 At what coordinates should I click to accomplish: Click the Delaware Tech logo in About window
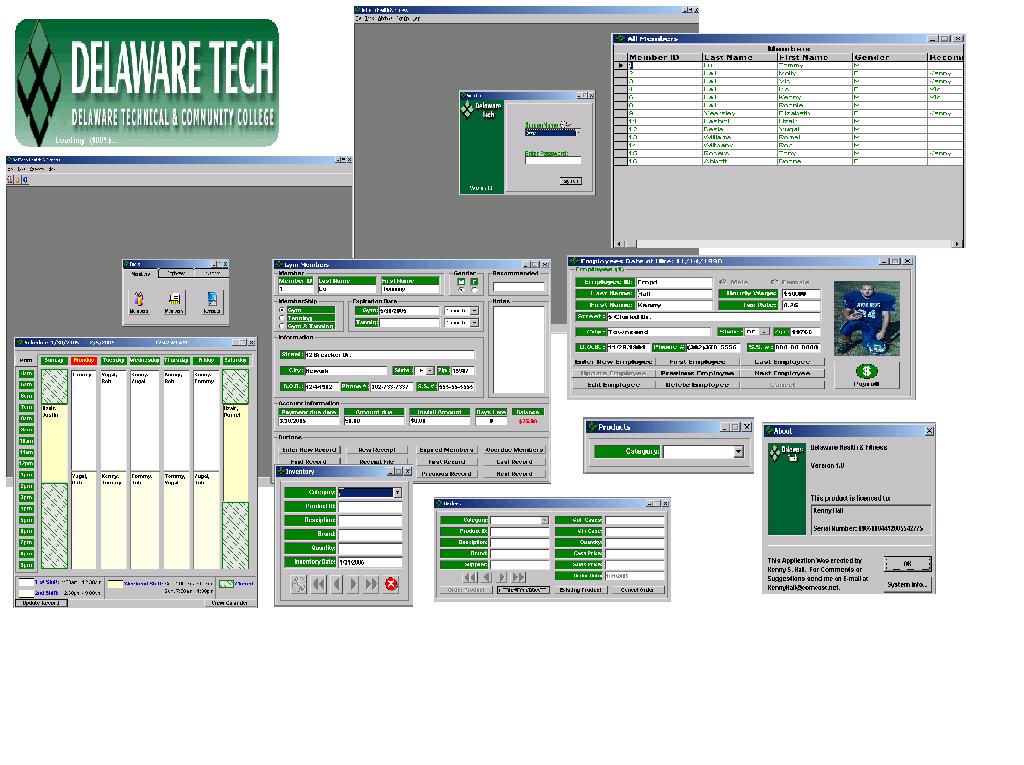click(x=786, y=453)
